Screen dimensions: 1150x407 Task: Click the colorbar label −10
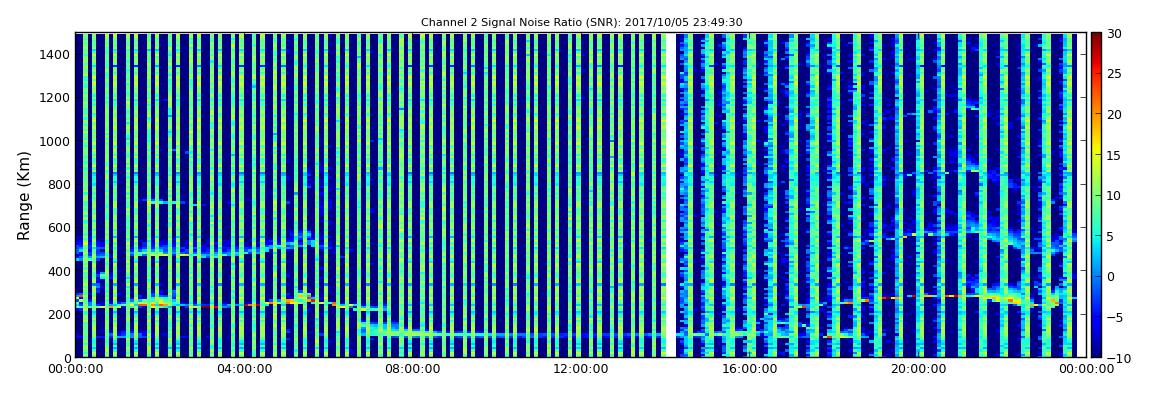(1116, 357)
